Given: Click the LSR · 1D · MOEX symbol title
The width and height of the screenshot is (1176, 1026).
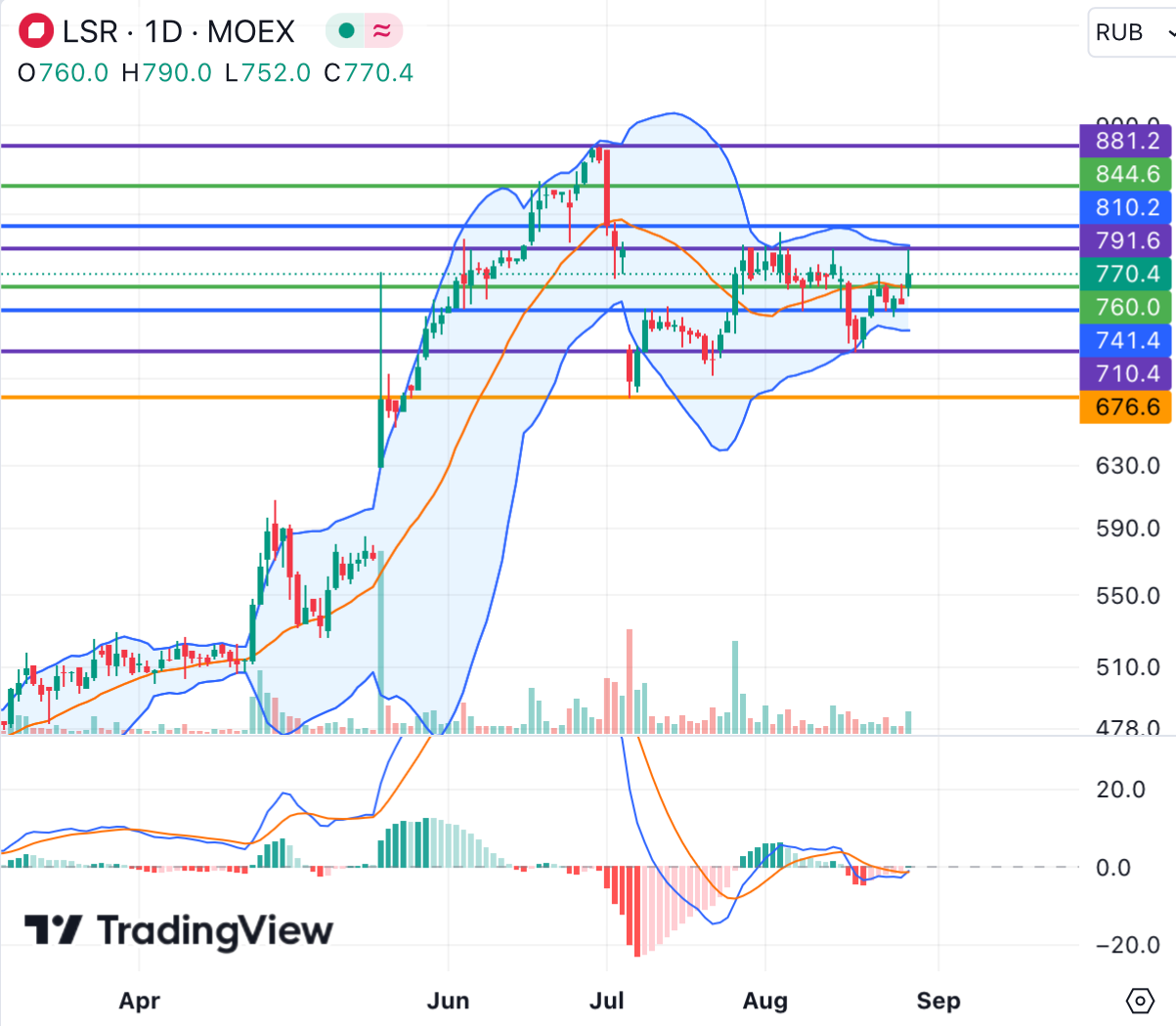Looking at the screenshot, I should [x=178, y=31].
